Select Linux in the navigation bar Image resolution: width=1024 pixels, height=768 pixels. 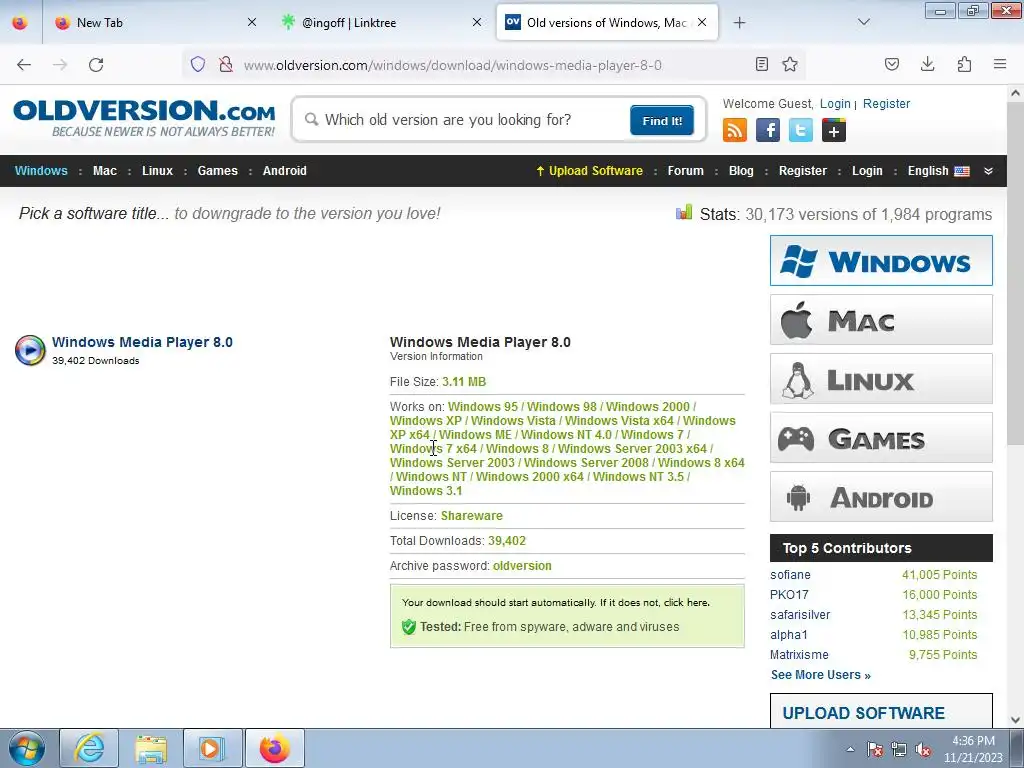[x=157, y=171]
